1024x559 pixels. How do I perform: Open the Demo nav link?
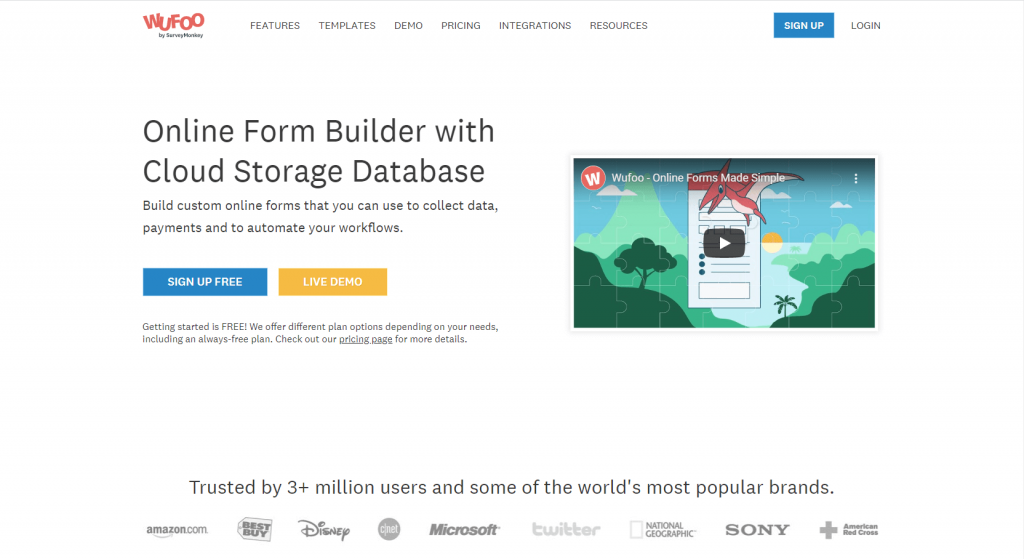point(408,25)
